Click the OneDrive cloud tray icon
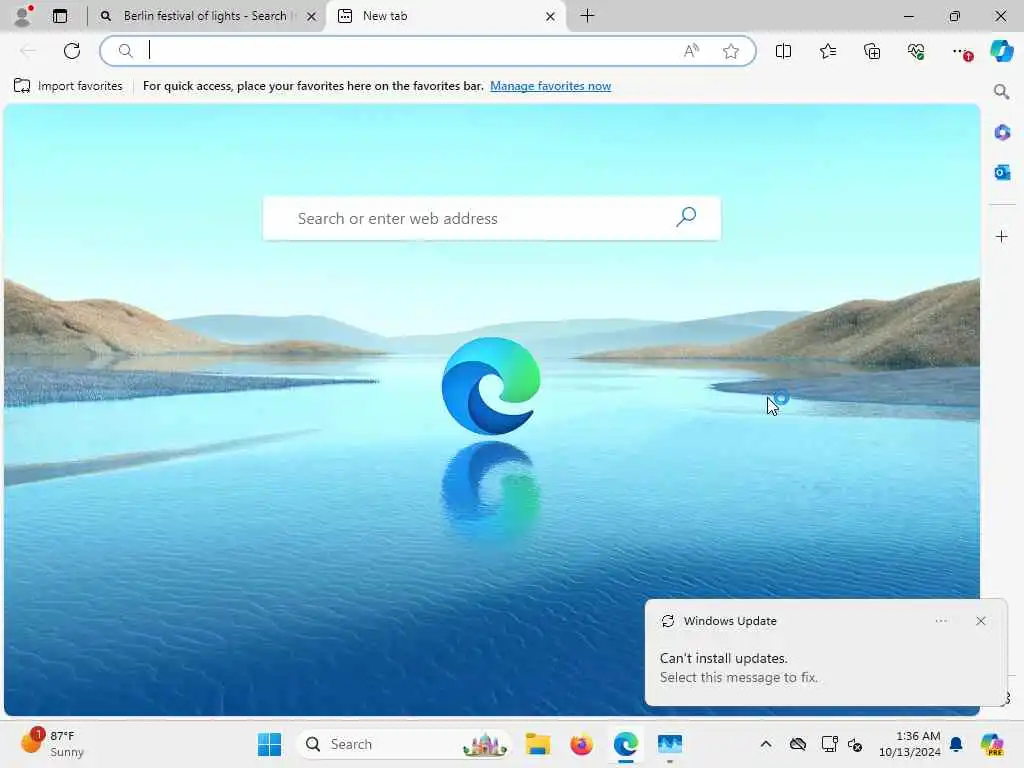The width and height of the screenshot is (1024, 768). (797, 744)
